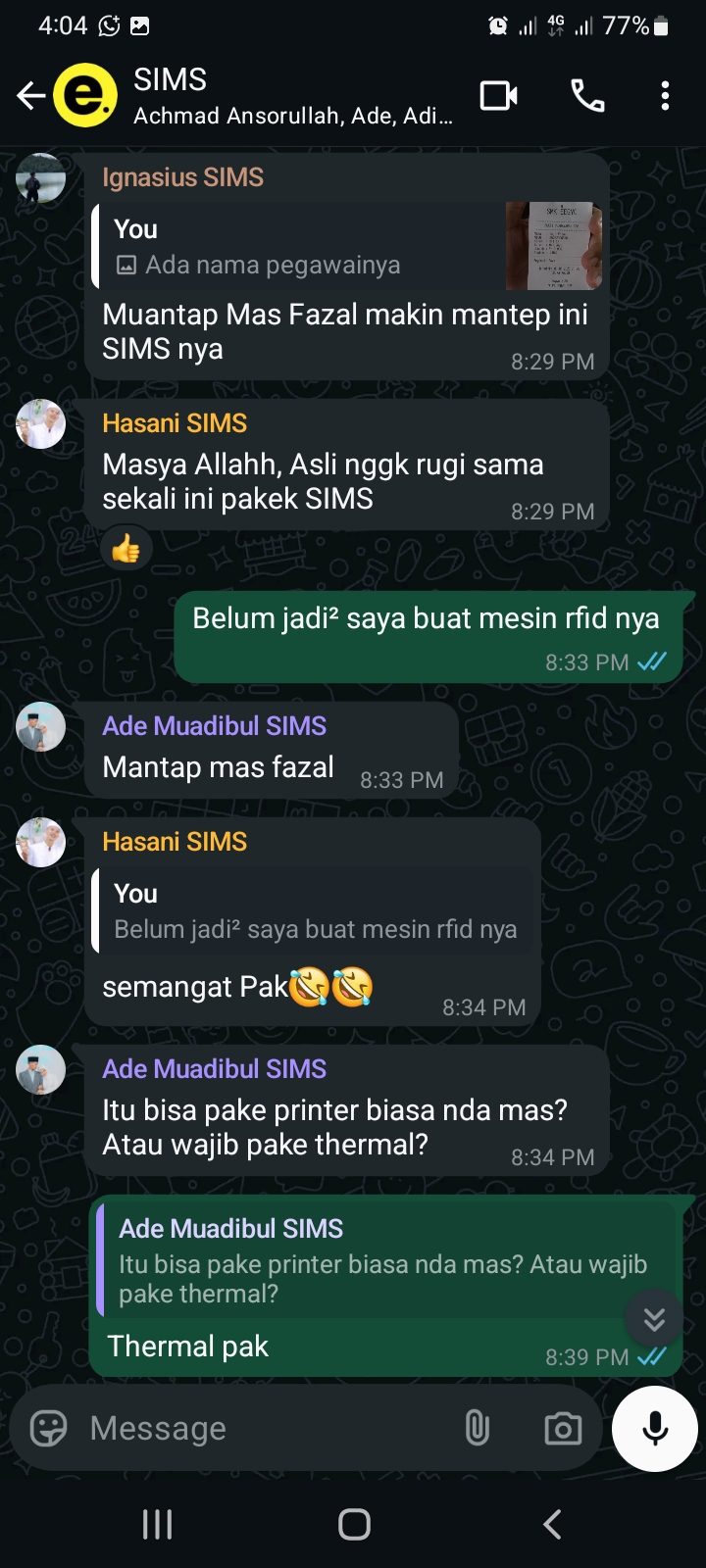Tap Android home navigation button
Viewport: 706px width, 1568px height.
tap(354, 1524)
